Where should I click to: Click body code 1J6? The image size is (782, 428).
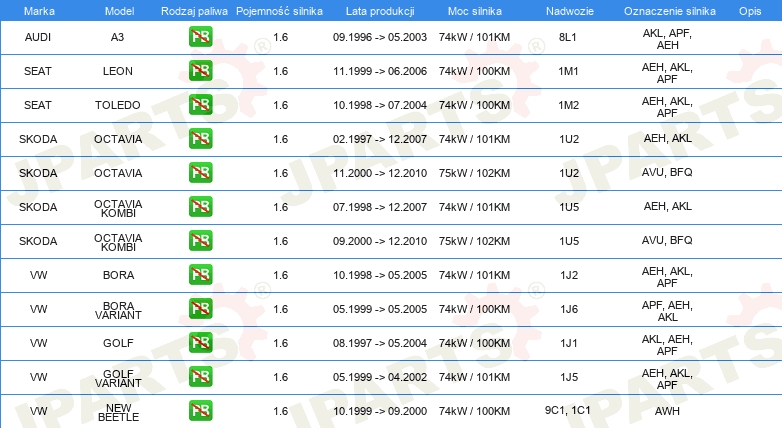point(569,309)
